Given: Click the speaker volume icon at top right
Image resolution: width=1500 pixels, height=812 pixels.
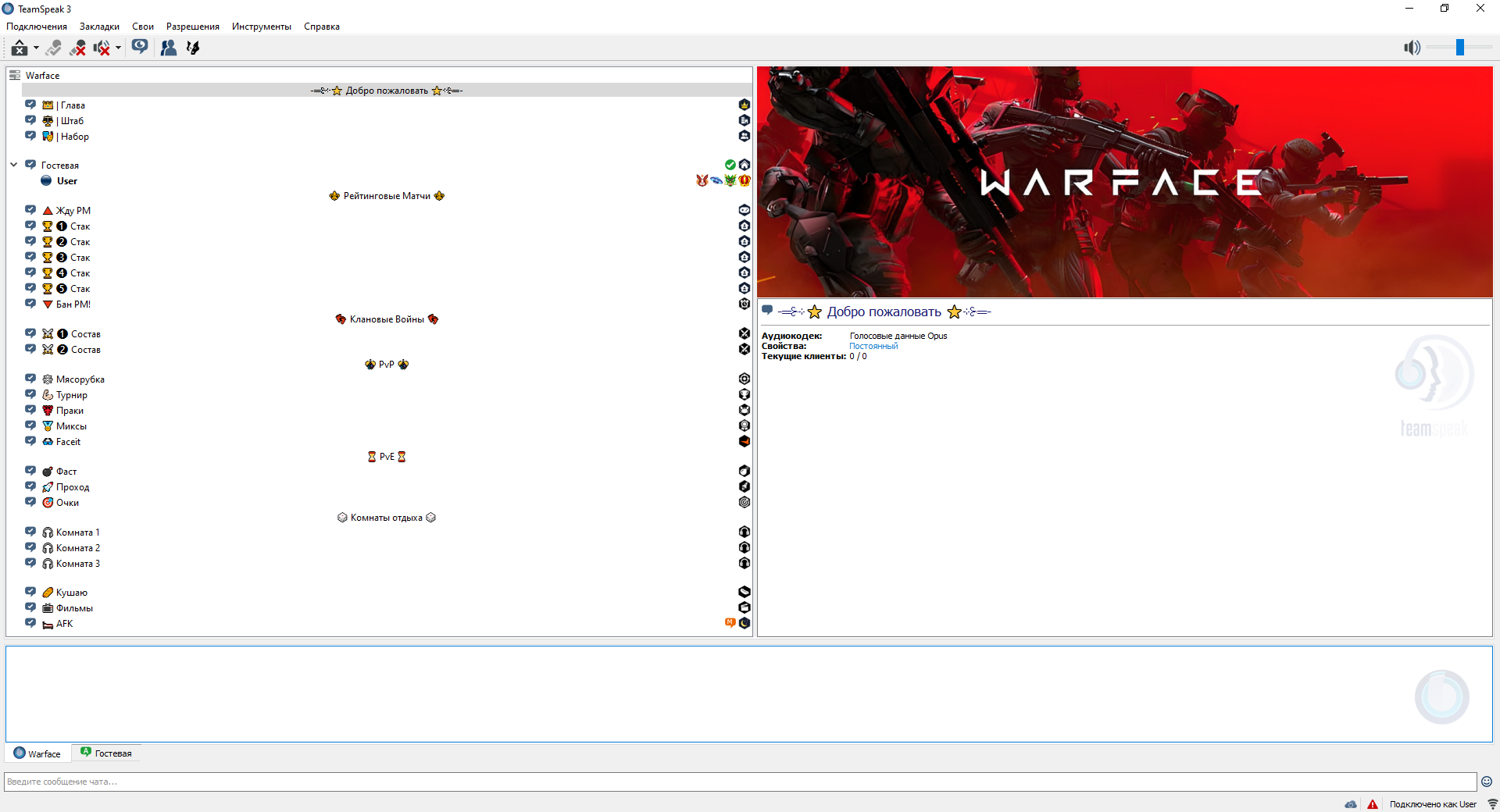Looking at the screenshot, I should tap(1412, 48).
